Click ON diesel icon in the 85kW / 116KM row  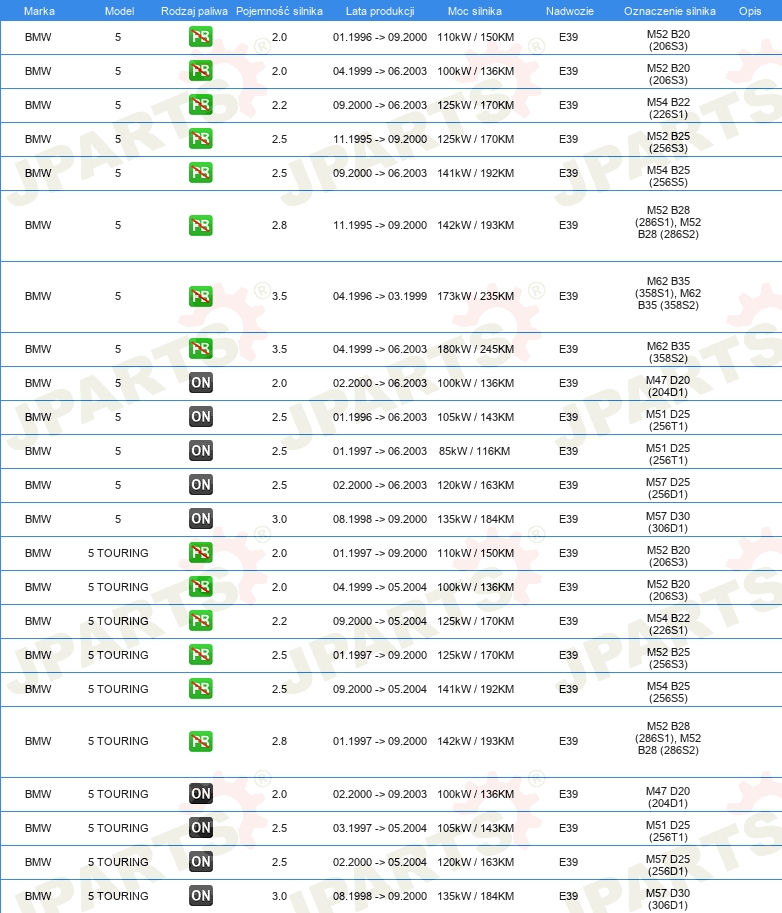pos(200,451)
